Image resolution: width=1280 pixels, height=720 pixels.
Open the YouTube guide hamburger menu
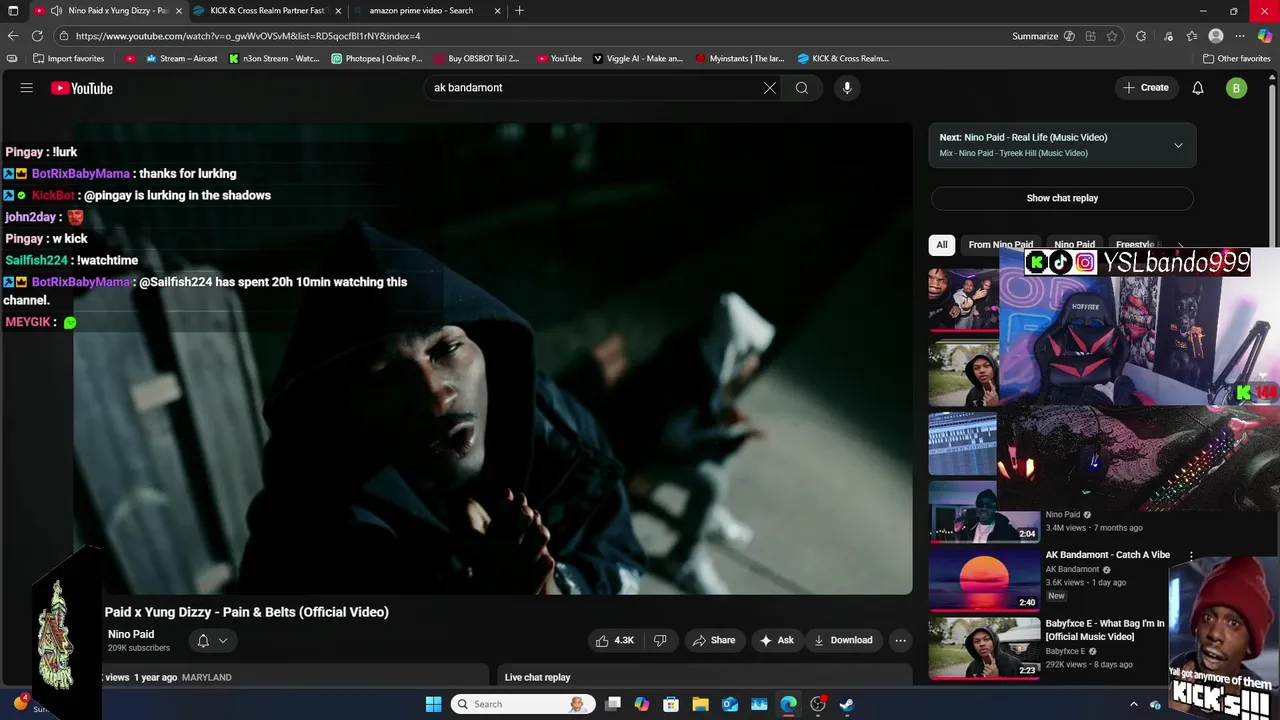(27, 88)
